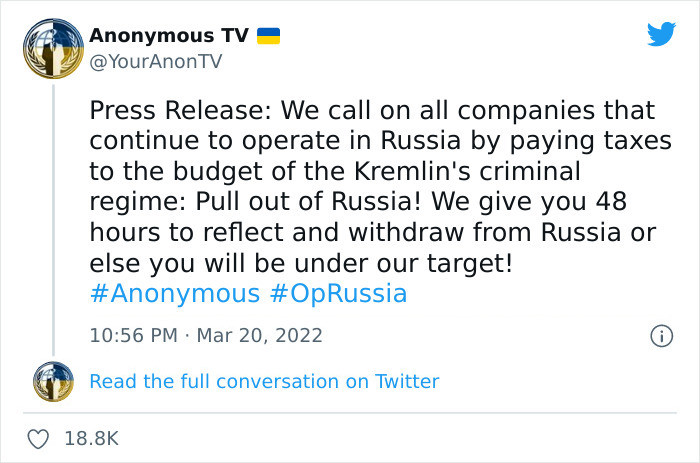Screen dimensions: 700x463
Task: Click the word 'Twitter' in the conversation link
Action: tap(407, 382)
